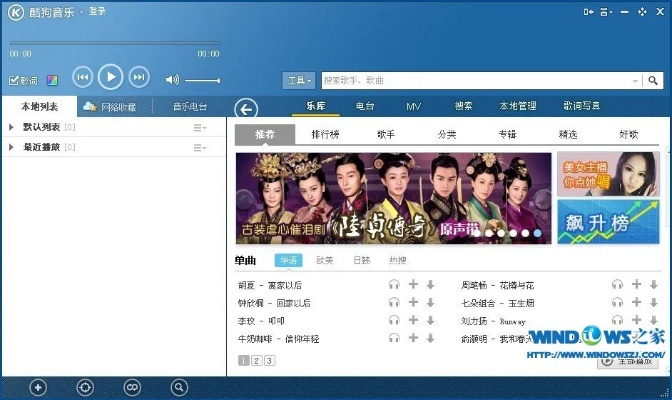Go to the previous track
The width and height of the screenshot is (672, 400).
tap(83, 77)
